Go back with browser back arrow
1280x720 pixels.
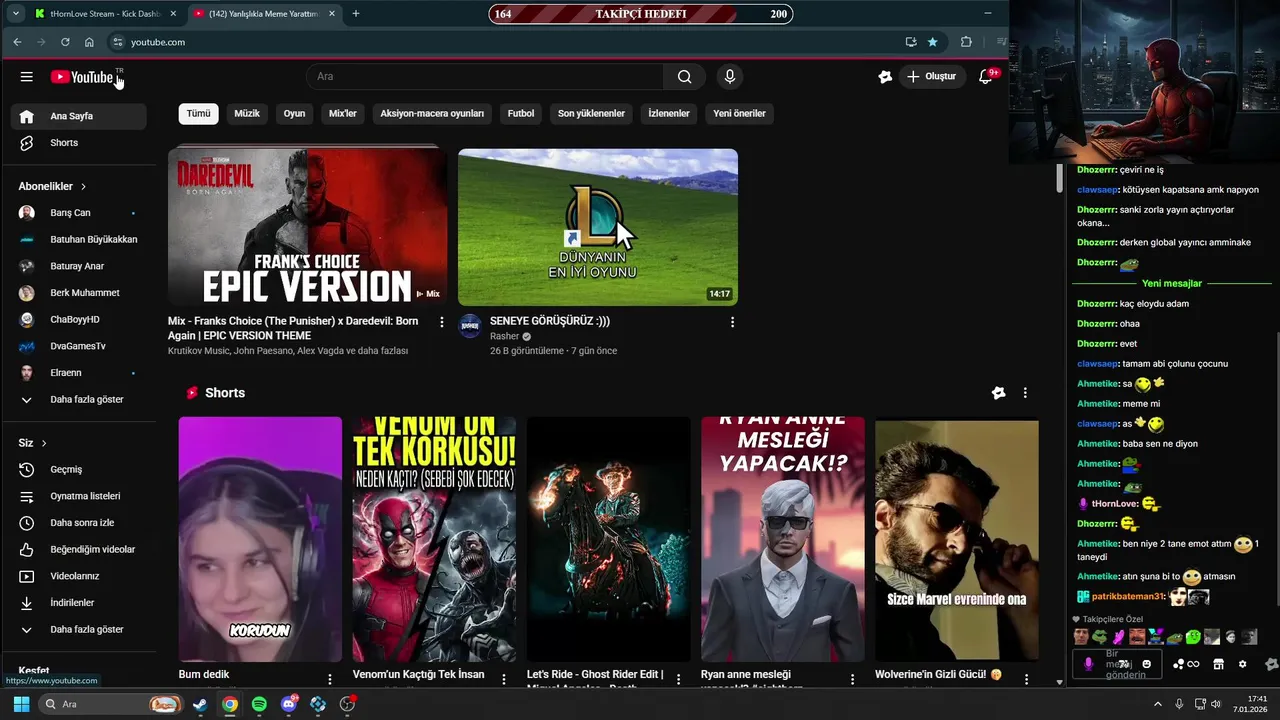[17, 42]
